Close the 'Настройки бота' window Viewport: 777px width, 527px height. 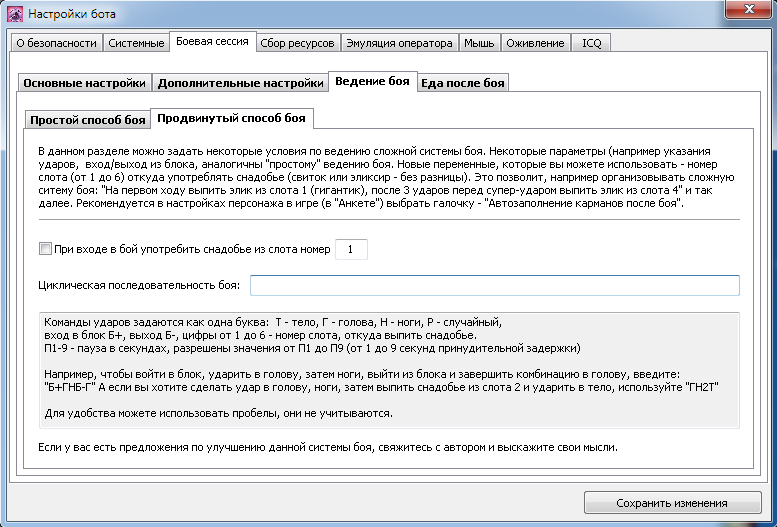tap(749, 10)
